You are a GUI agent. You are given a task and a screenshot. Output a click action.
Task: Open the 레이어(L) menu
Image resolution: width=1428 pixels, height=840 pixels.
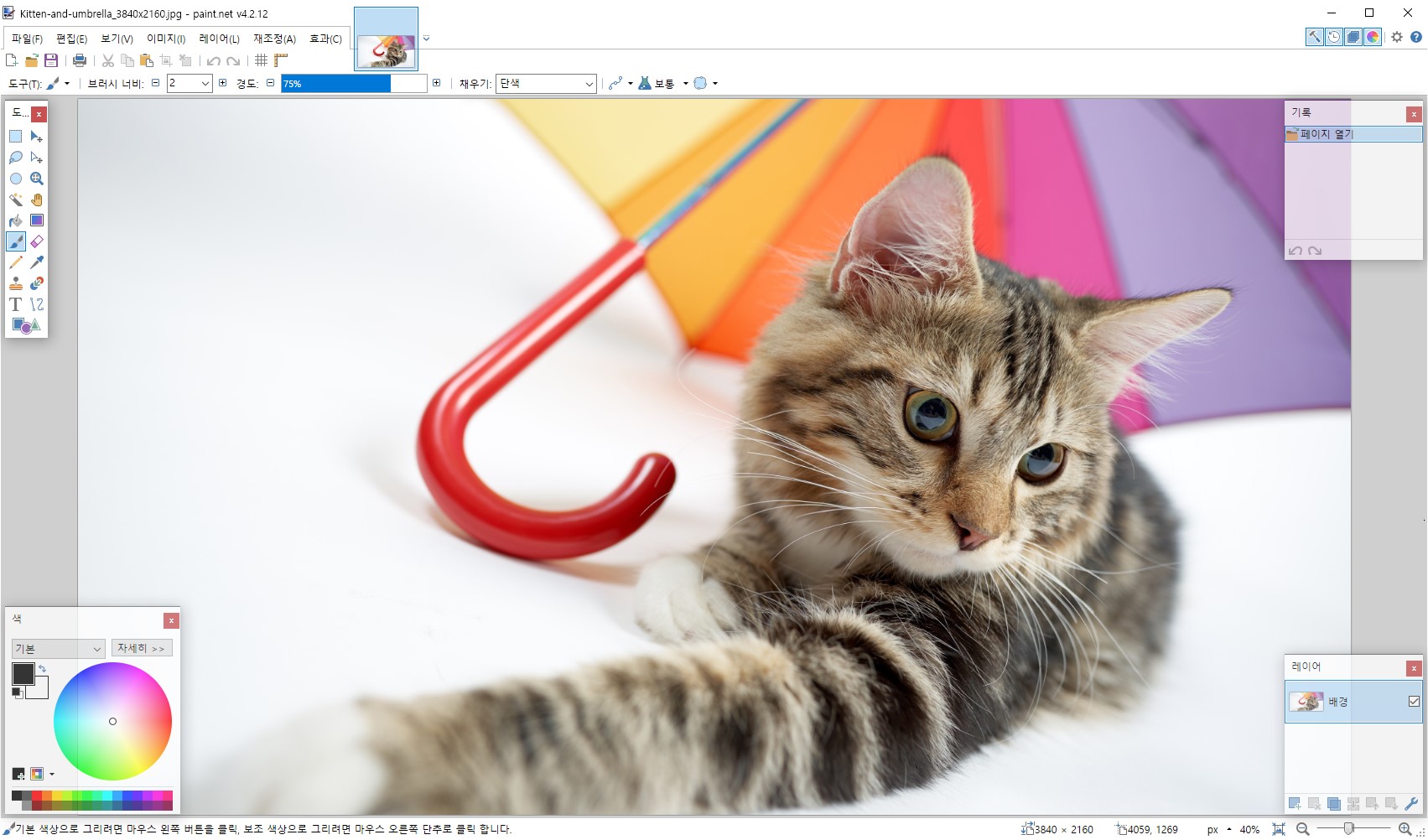click(219, 39)
